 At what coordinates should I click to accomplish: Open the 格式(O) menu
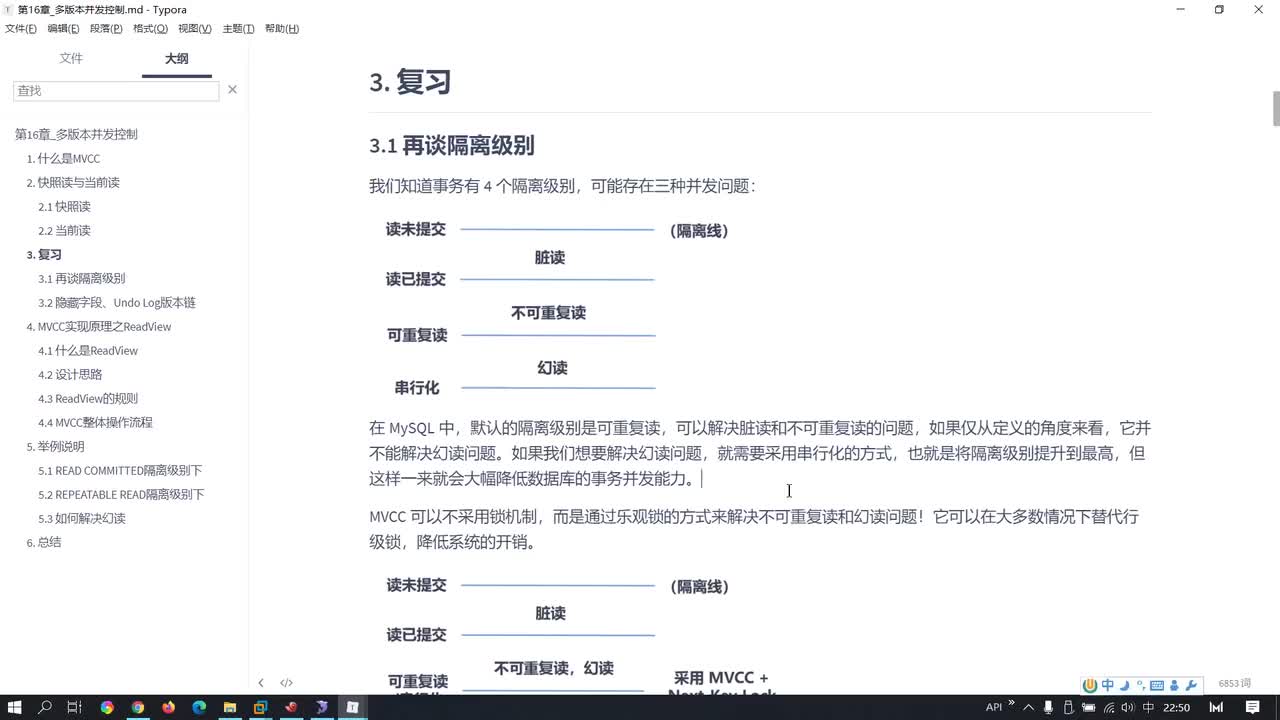[x=150, y=28]
